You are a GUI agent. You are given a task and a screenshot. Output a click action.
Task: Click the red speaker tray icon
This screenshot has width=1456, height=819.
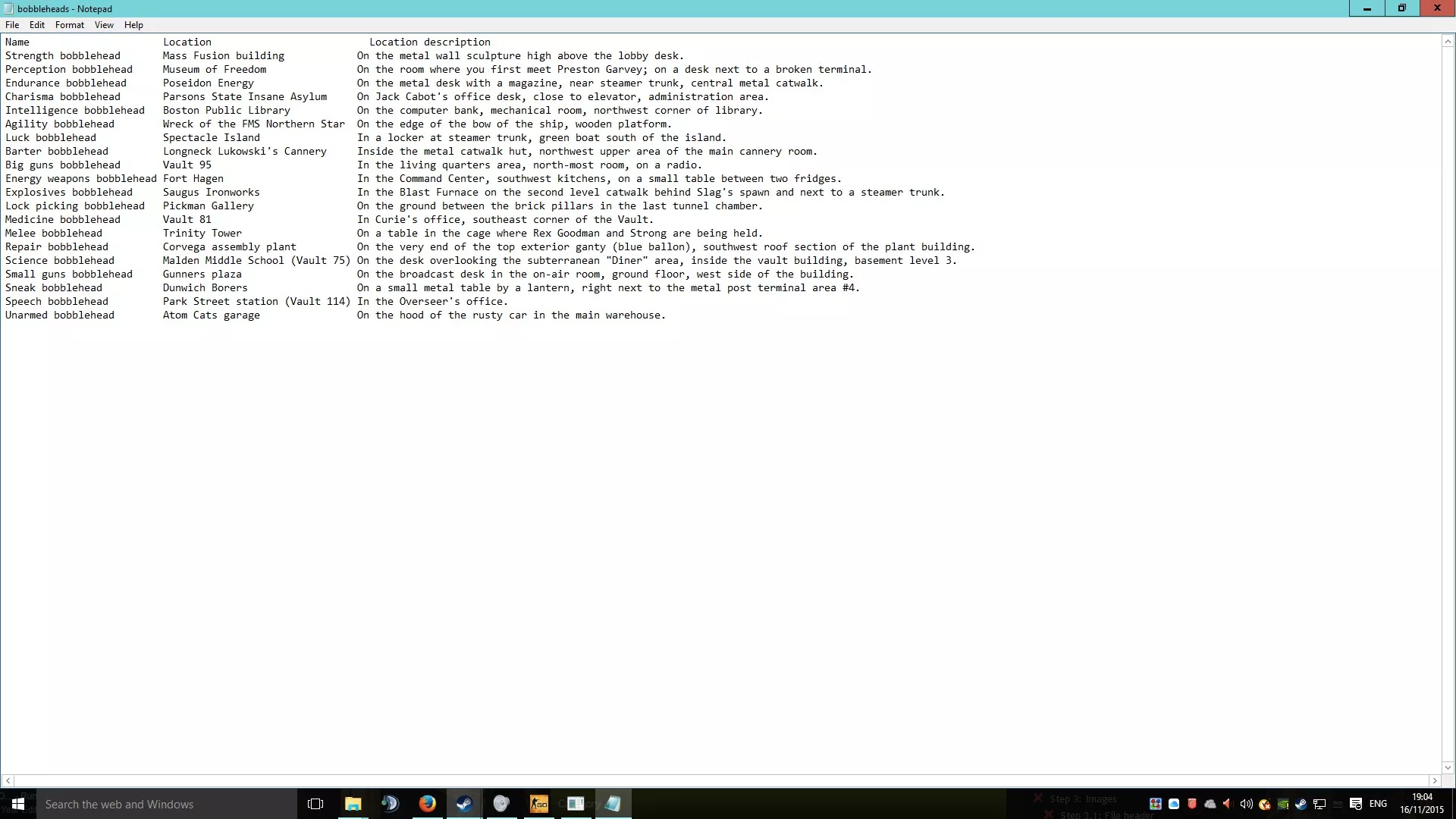click(1228, 804)
